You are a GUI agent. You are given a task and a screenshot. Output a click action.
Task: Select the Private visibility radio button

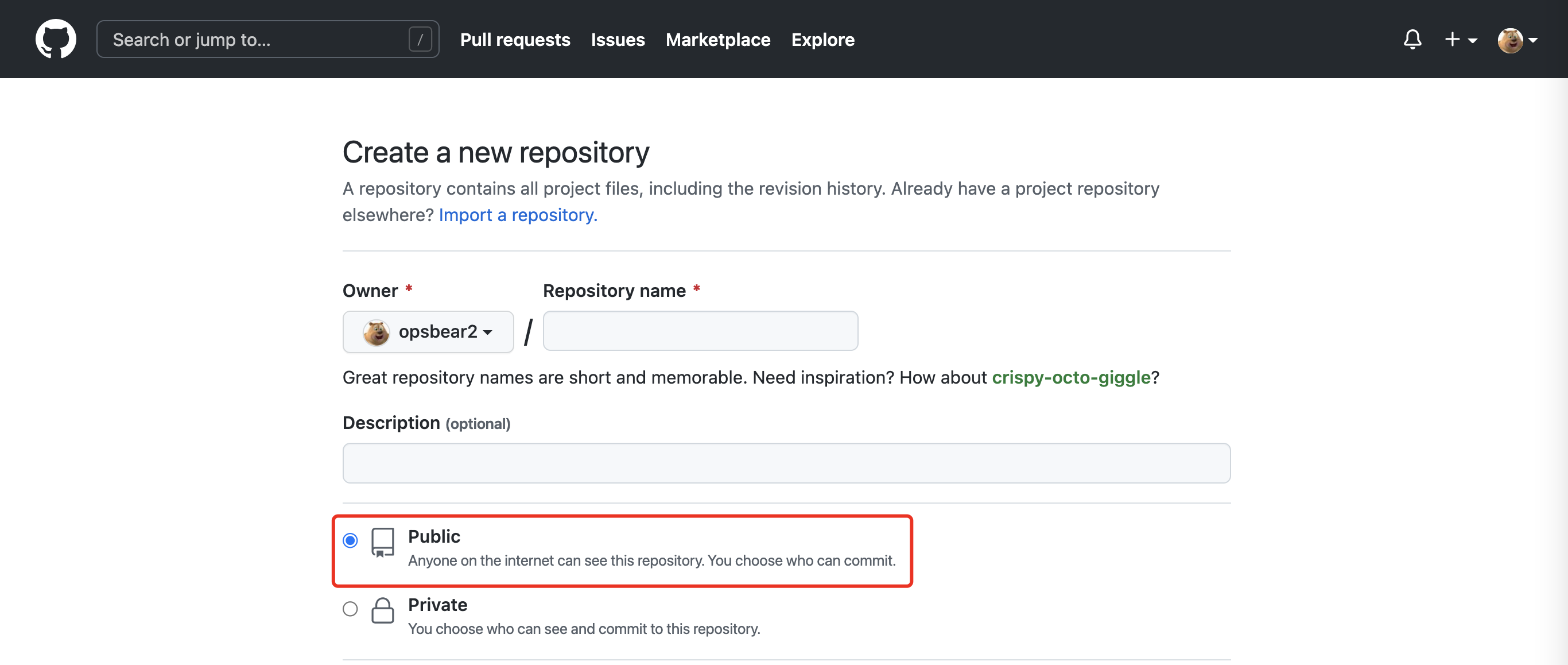pyautogui.click(x=350, y=609)
